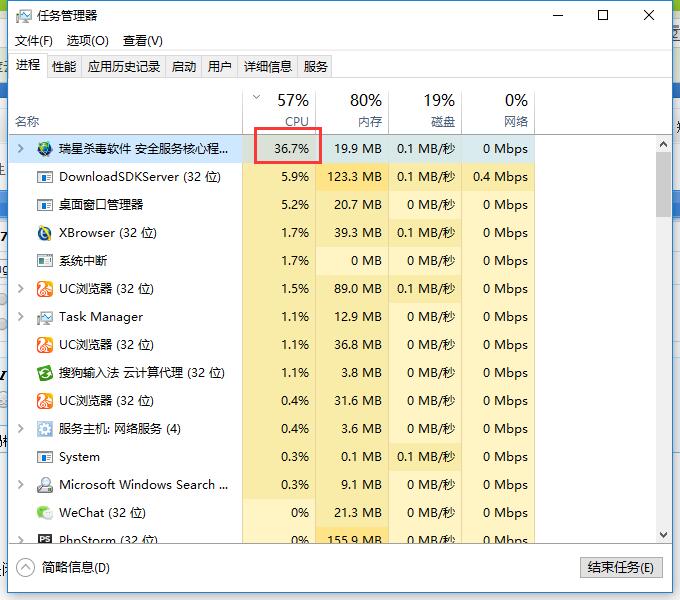This screenshot has height=600, width=680.
Task: Click the 结束任务(E) button
Action: (621, 567)
